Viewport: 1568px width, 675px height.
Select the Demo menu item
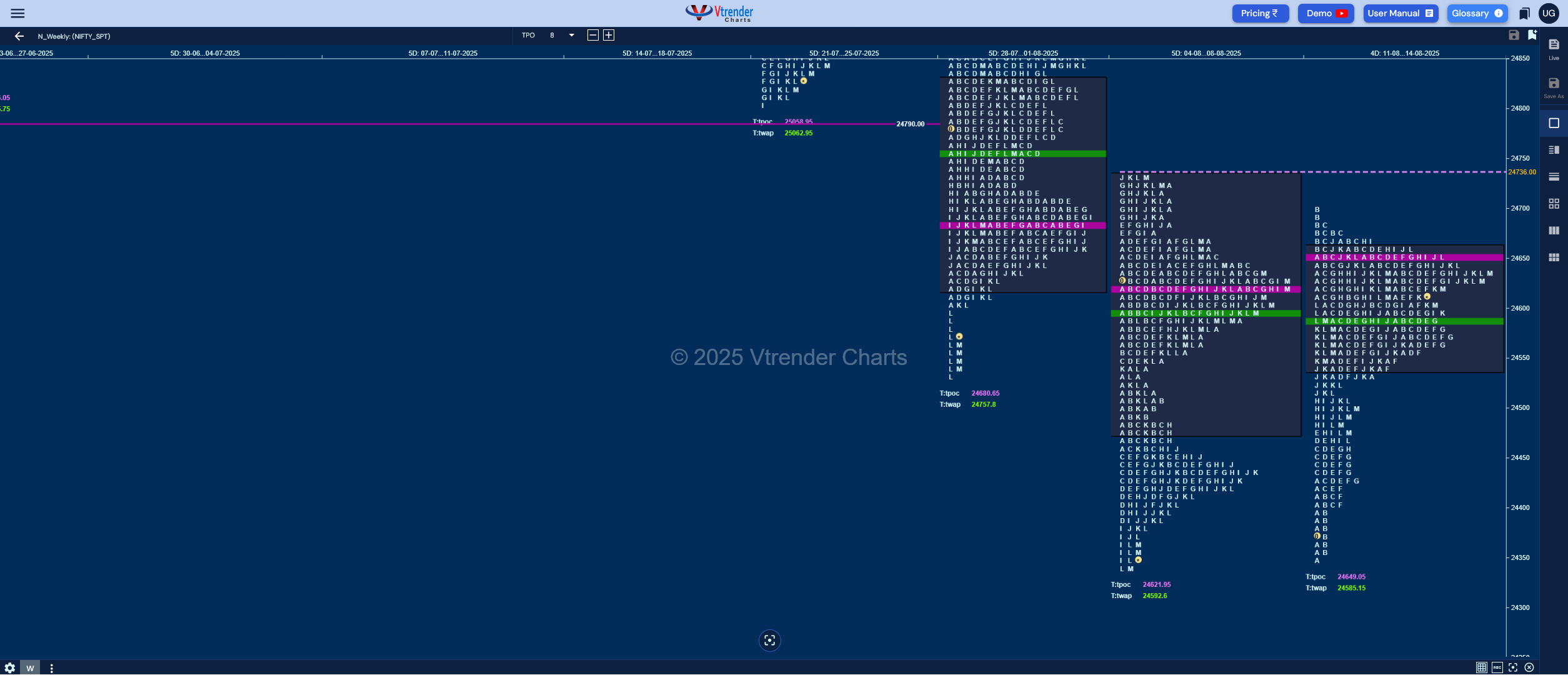point(1326,13)
